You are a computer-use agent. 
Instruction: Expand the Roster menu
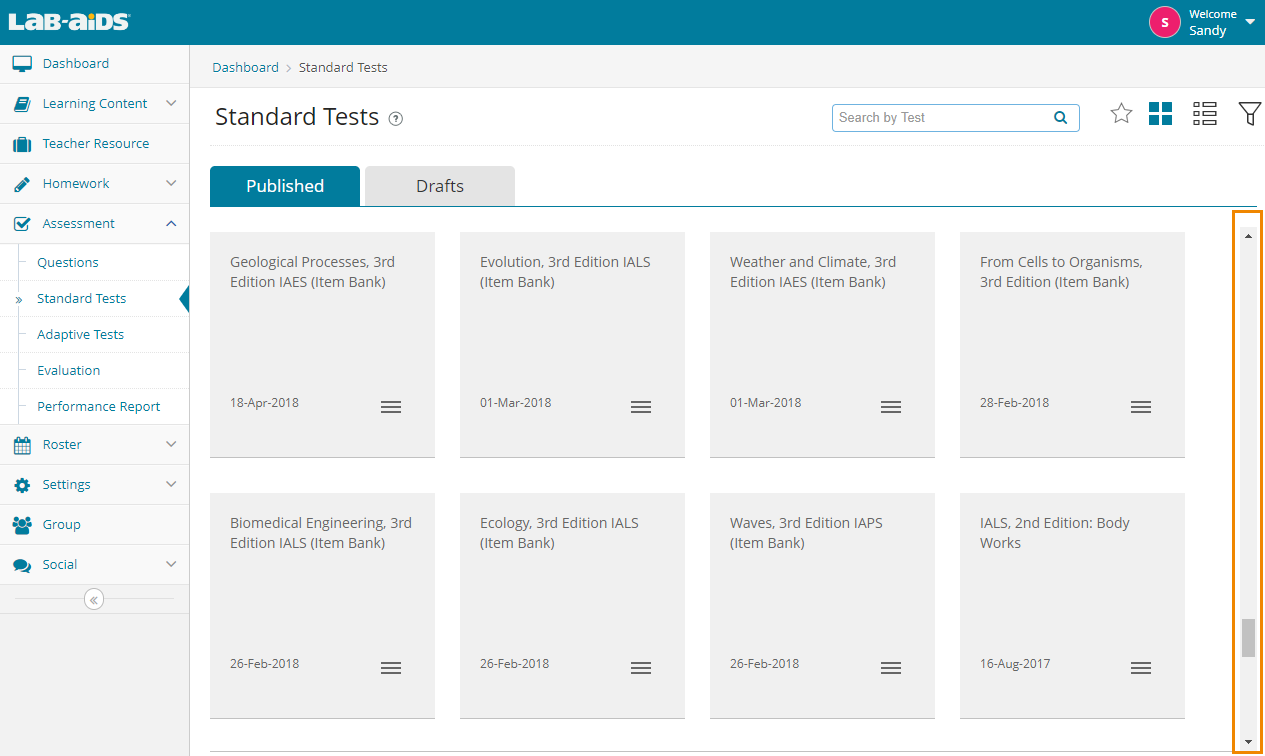[x=171, y=444]
